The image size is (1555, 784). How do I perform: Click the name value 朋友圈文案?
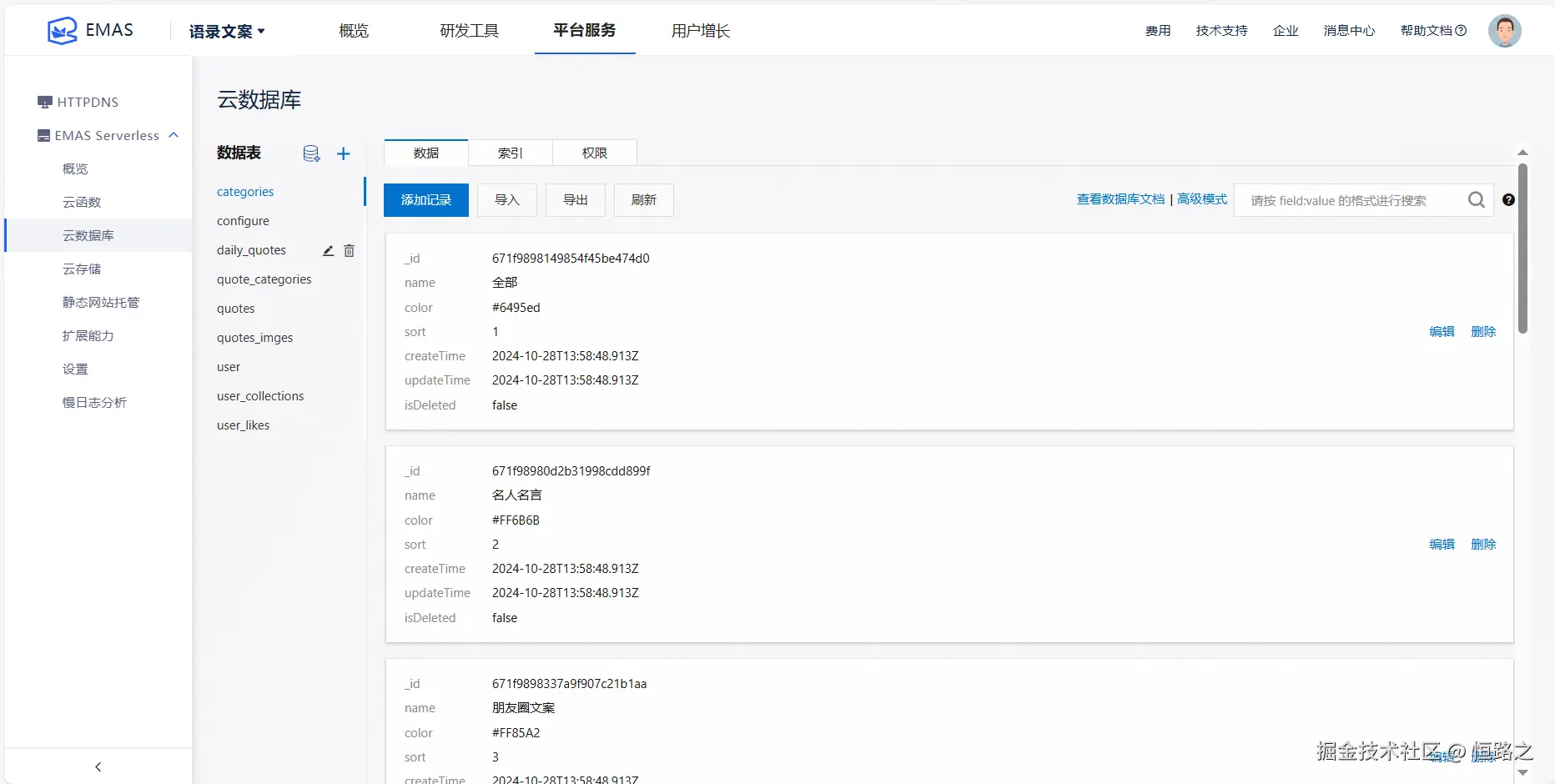tap(523, 708)
